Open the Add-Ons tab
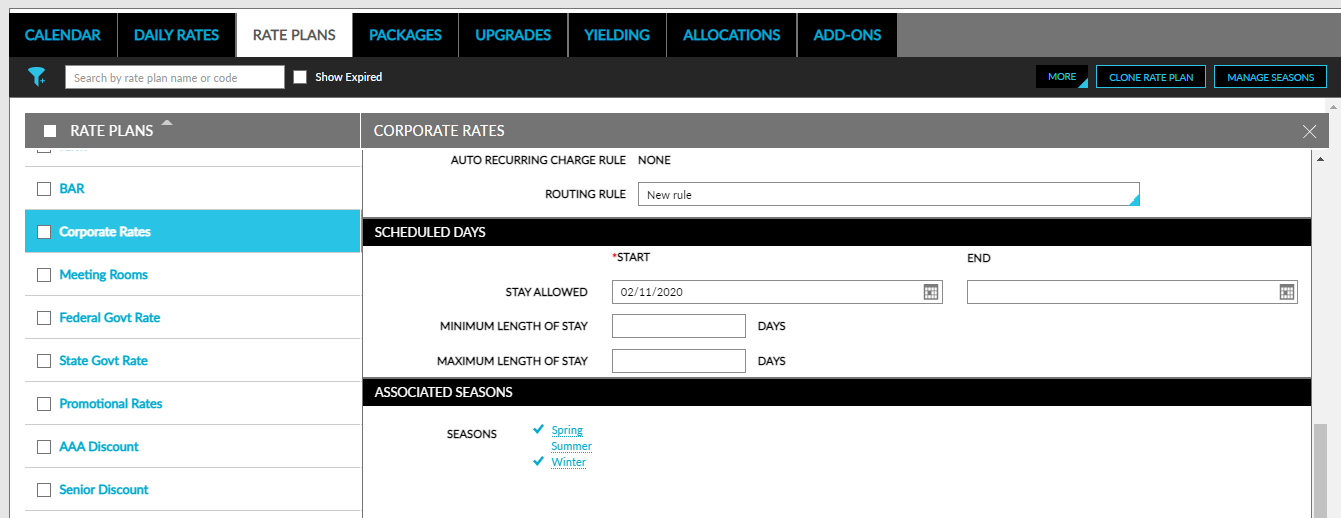Screen dimensions: 1341x518 click(x=847, y=35)
